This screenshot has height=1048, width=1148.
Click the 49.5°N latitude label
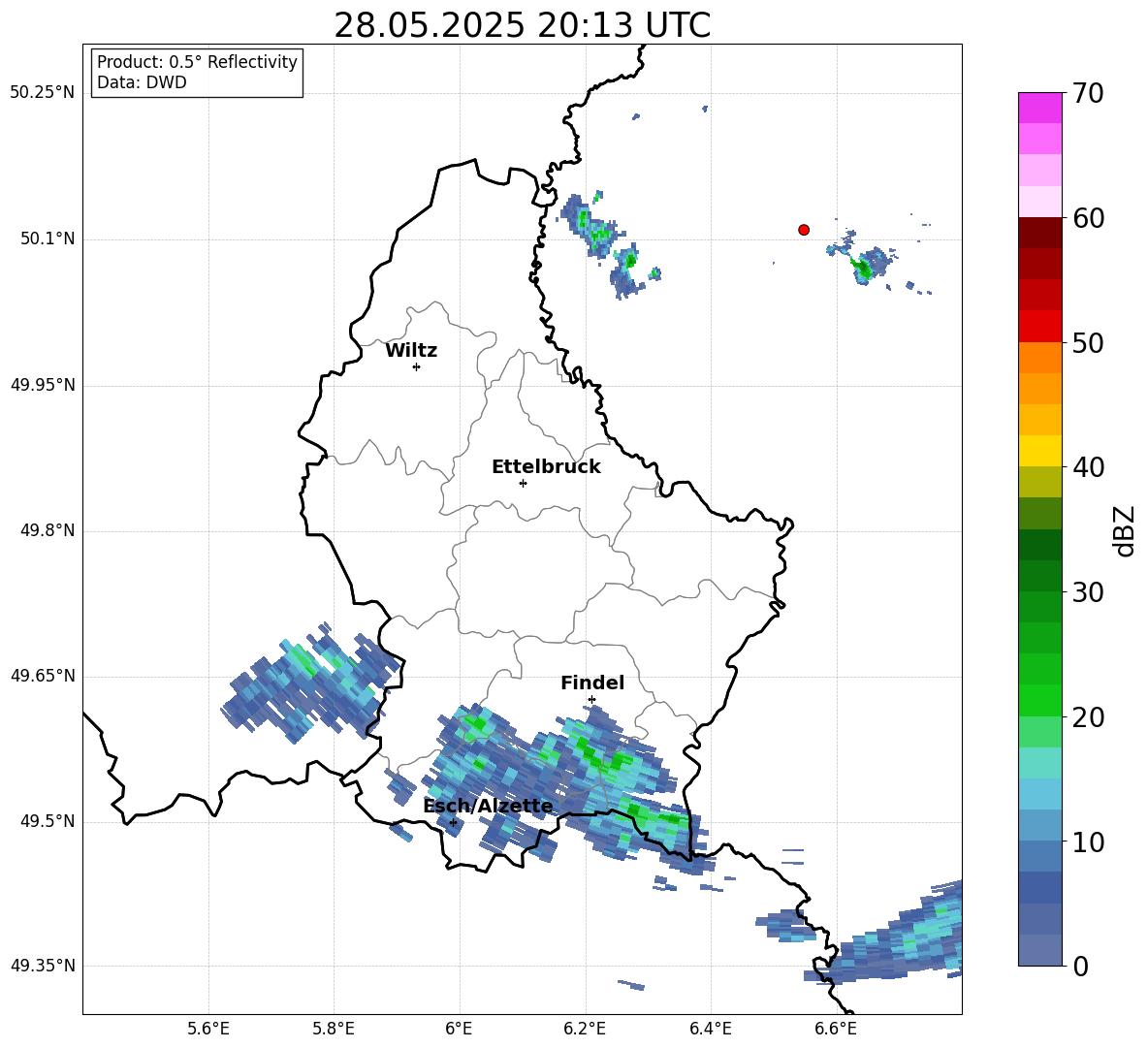click(x=48, y=821)
